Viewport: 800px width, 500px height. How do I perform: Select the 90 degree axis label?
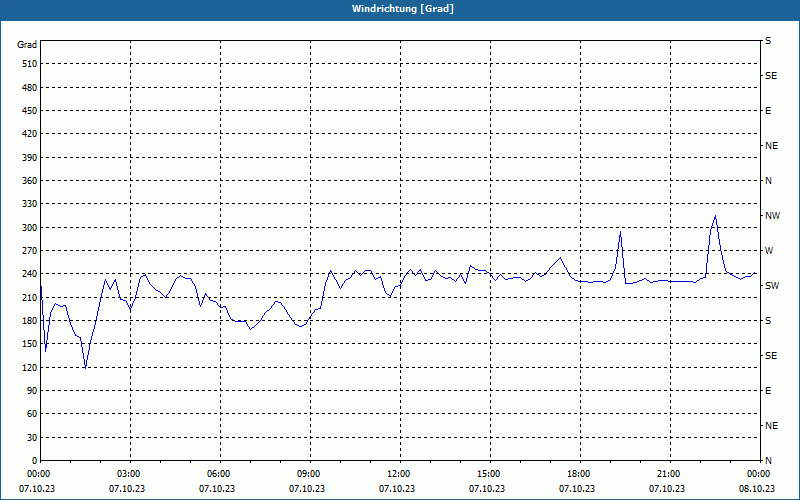point(32,391)
